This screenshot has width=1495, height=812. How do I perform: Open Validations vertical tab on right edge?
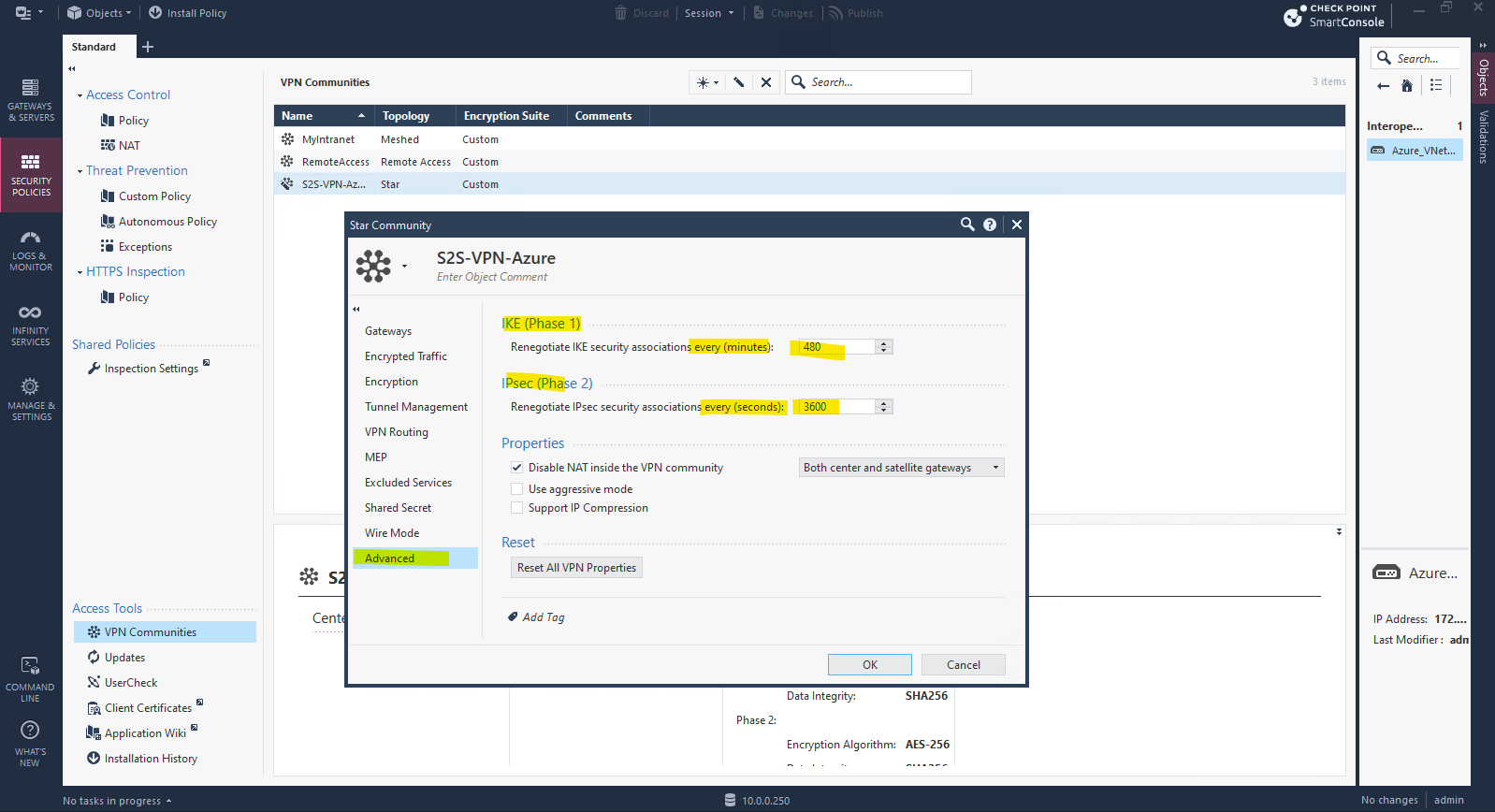pos(1484,137)
